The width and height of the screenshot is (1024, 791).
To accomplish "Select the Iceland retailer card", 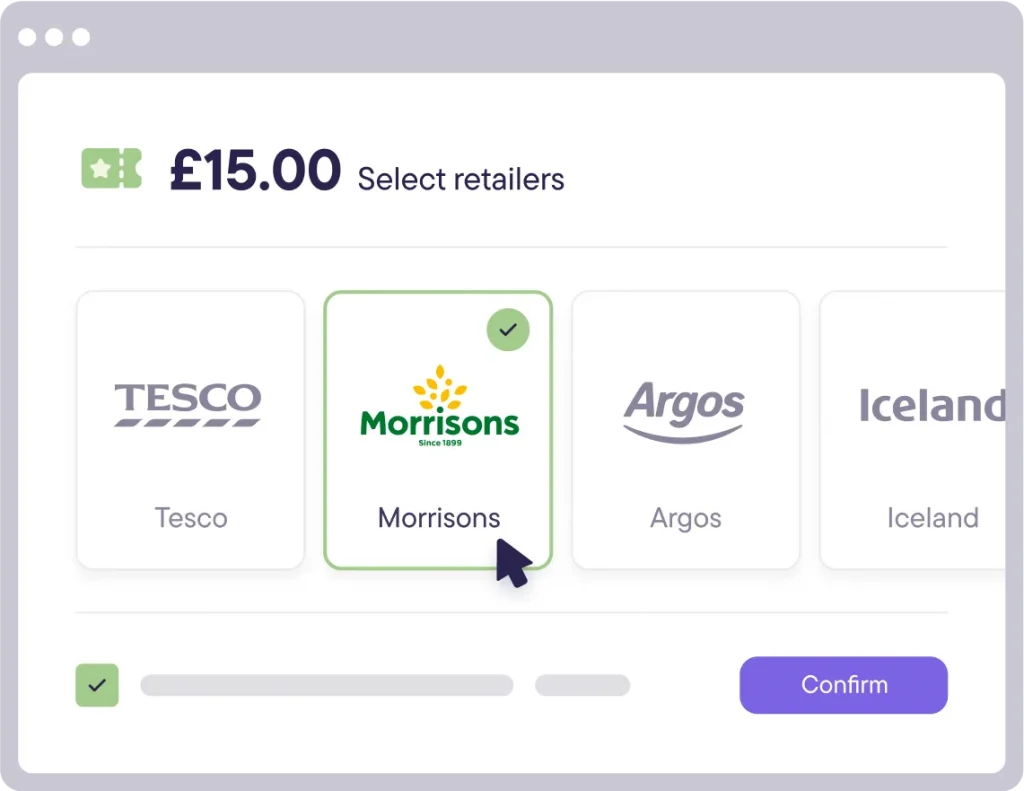I will [x=912, y=430].
